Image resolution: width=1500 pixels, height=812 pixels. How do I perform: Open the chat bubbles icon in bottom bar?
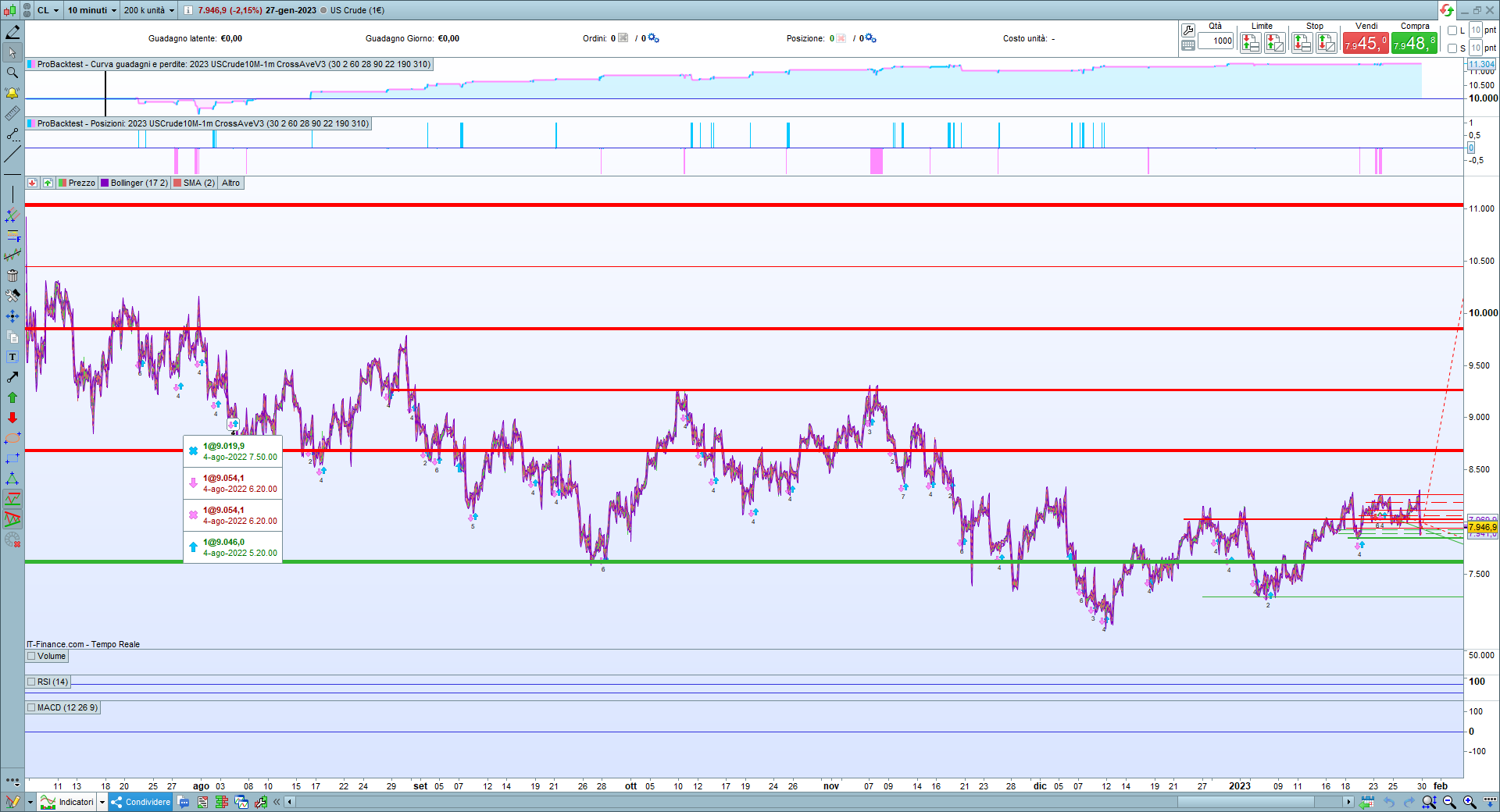point(184,802)
